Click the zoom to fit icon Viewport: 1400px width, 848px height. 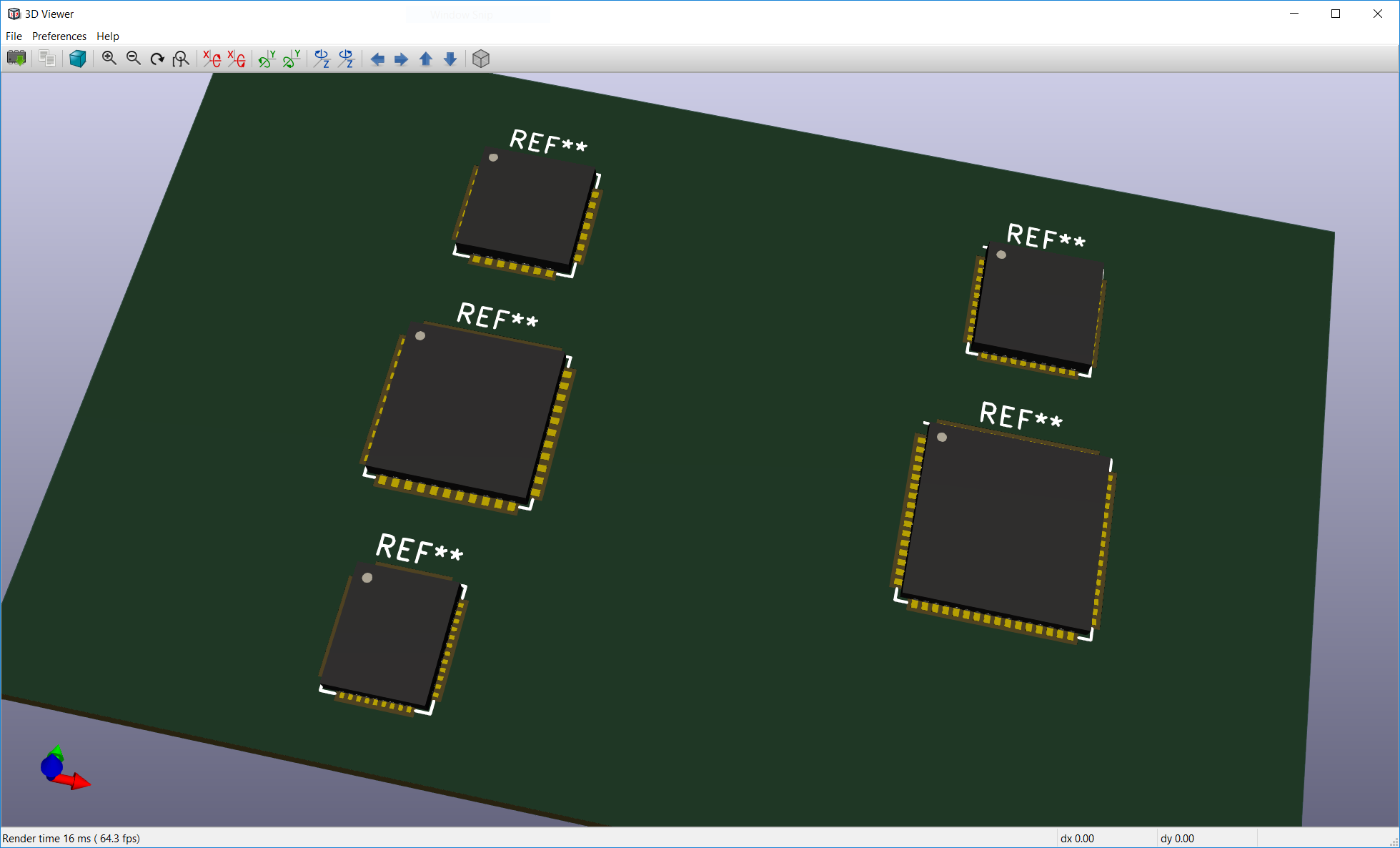pyautogui.click(x=182, y=59)
